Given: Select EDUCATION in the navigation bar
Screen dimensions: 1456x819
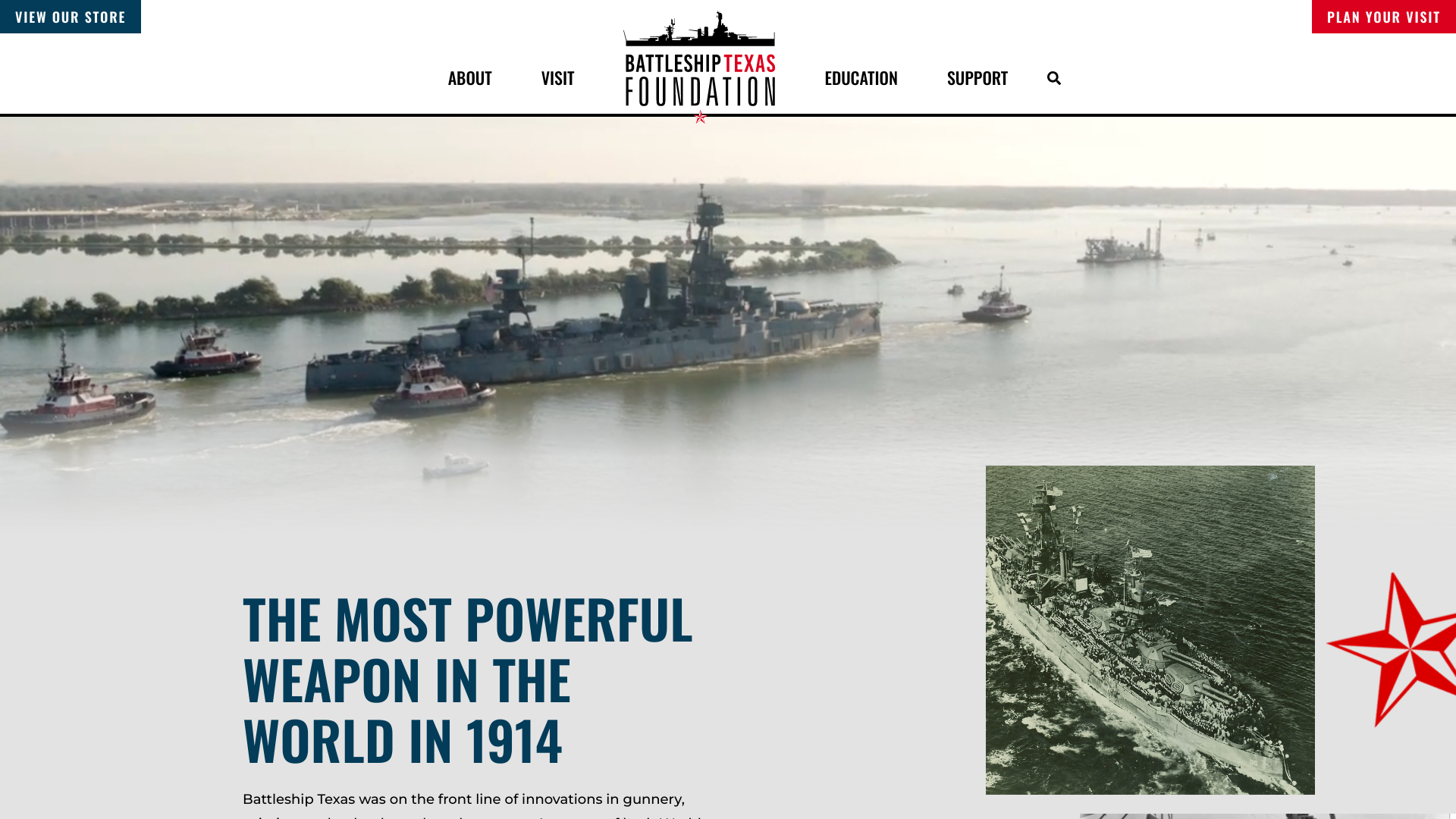Looking at the screenshot, I should pos(861,78).
